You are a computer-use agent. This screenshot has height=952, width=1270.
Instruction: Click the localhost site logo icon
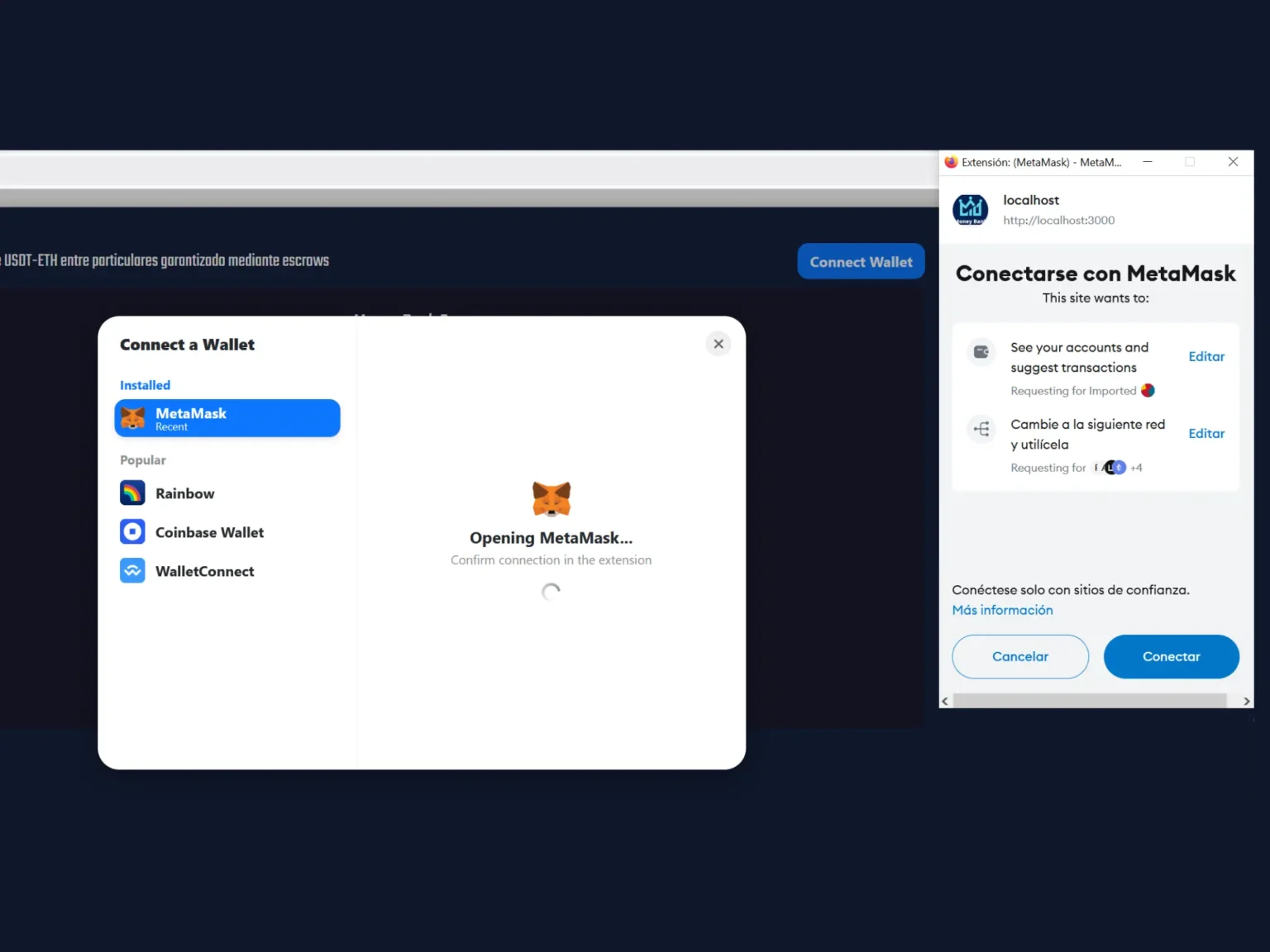(970, 210)
